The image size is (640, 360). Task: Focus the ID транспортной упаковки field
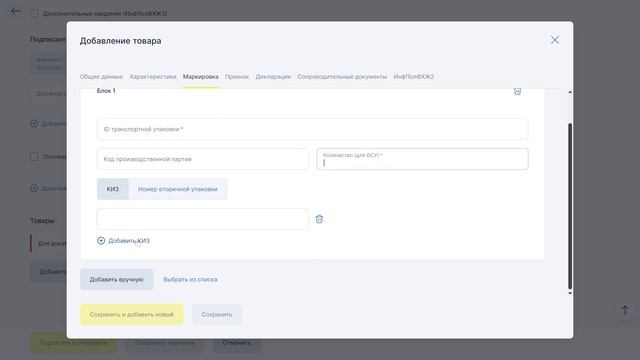click(313, 129)
